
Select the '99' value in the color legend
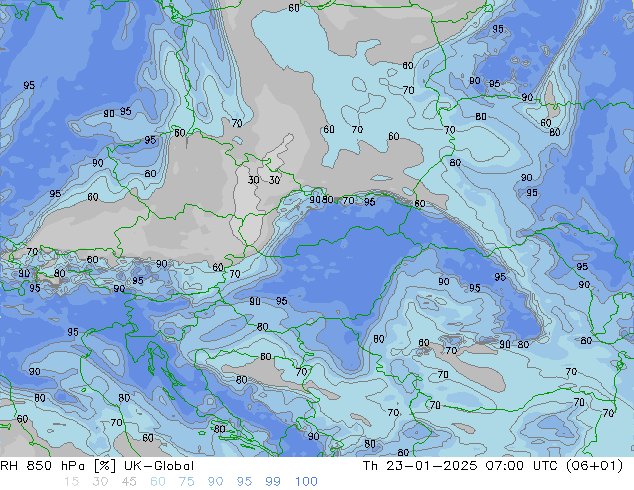(273, 482)
